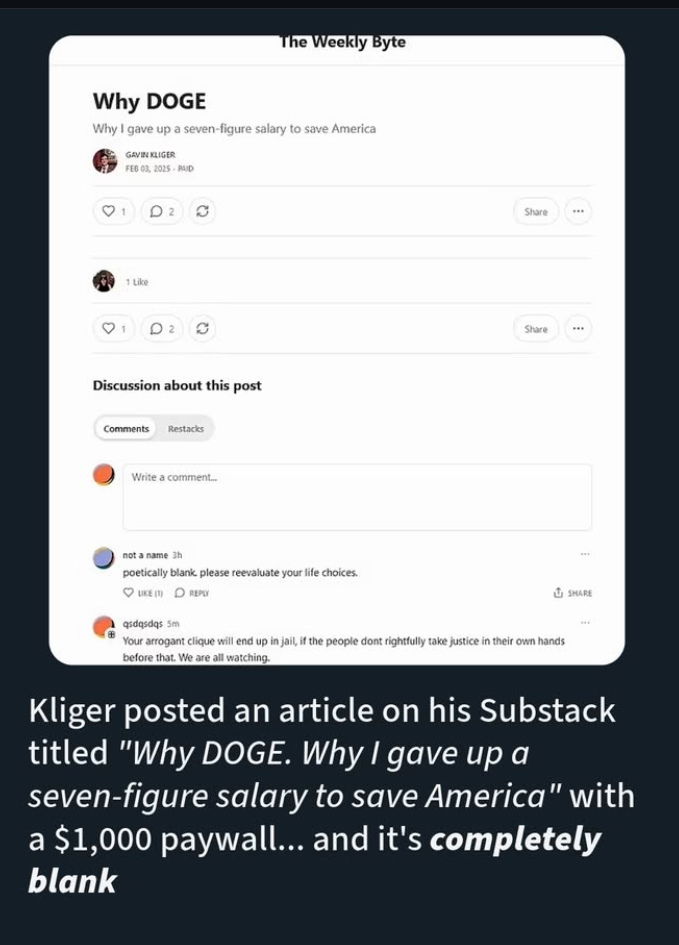This screenshot has height=945, width=679.
Task: Switch to the Restacks tab
Action: click(185, 429)
